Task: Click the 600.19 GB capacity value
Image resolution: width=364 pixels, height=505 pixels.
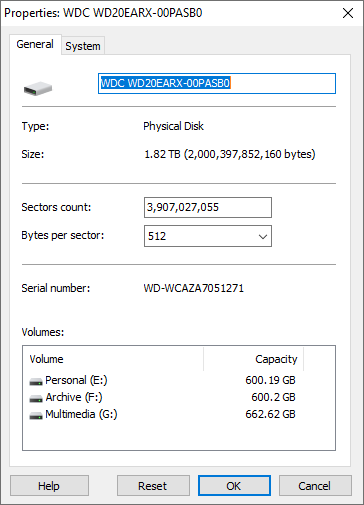Action: (x=270, y=380)
